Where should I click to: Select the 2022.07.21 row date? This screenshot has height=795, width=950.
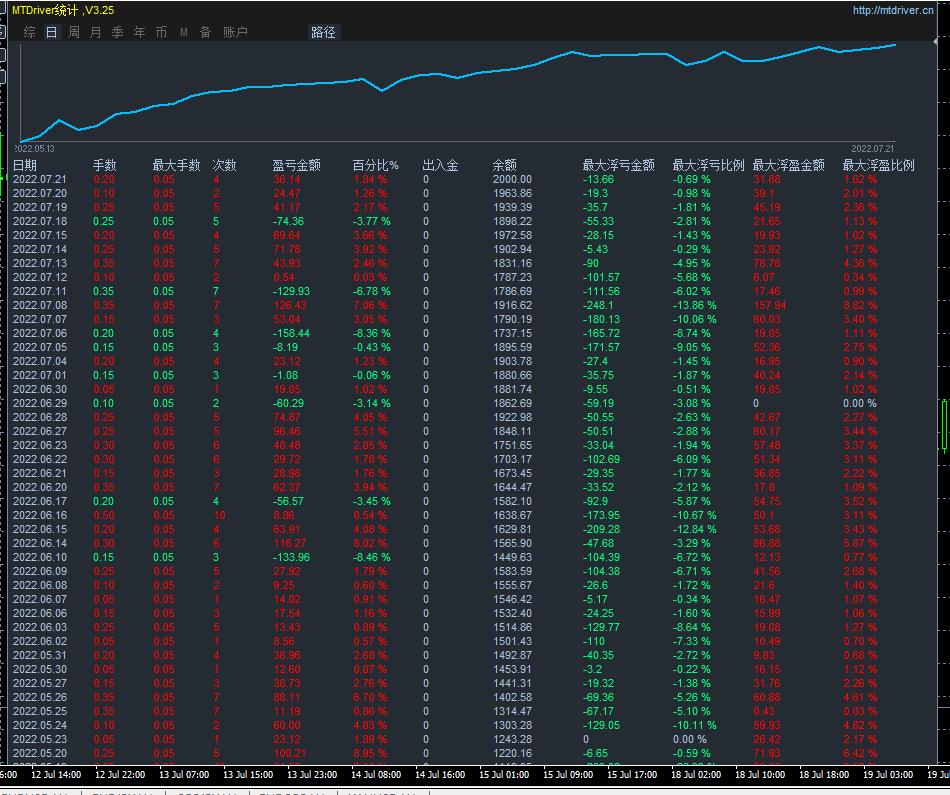39,179
